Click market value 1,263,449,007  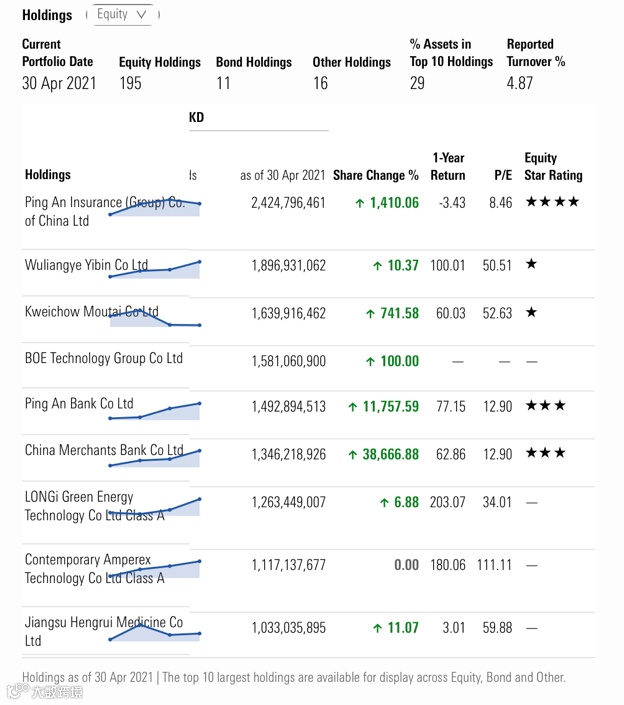tap(288, 502)
